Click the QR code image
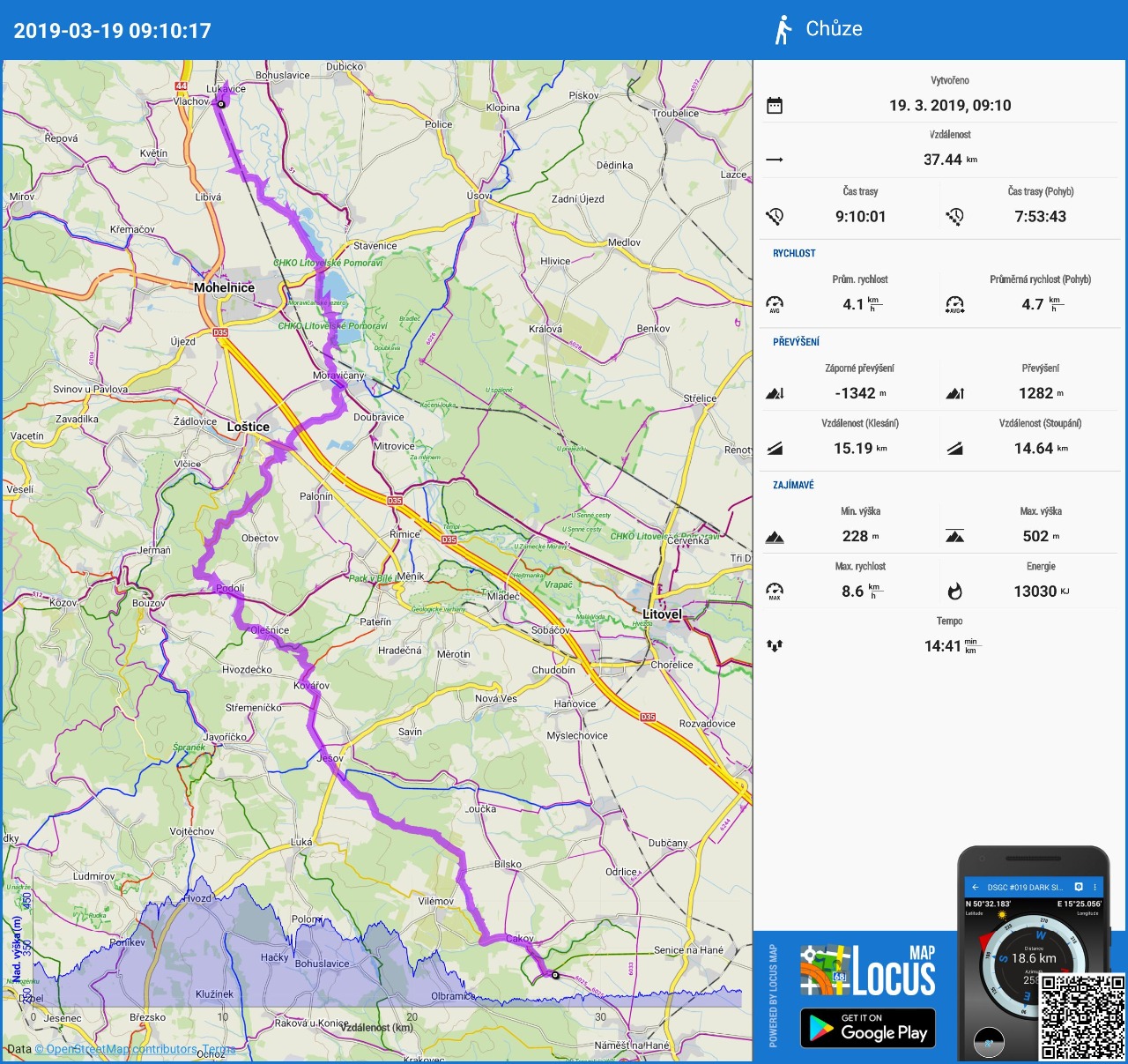The width and height of the screenshot is (1128, 1064). point(1082,1016)
